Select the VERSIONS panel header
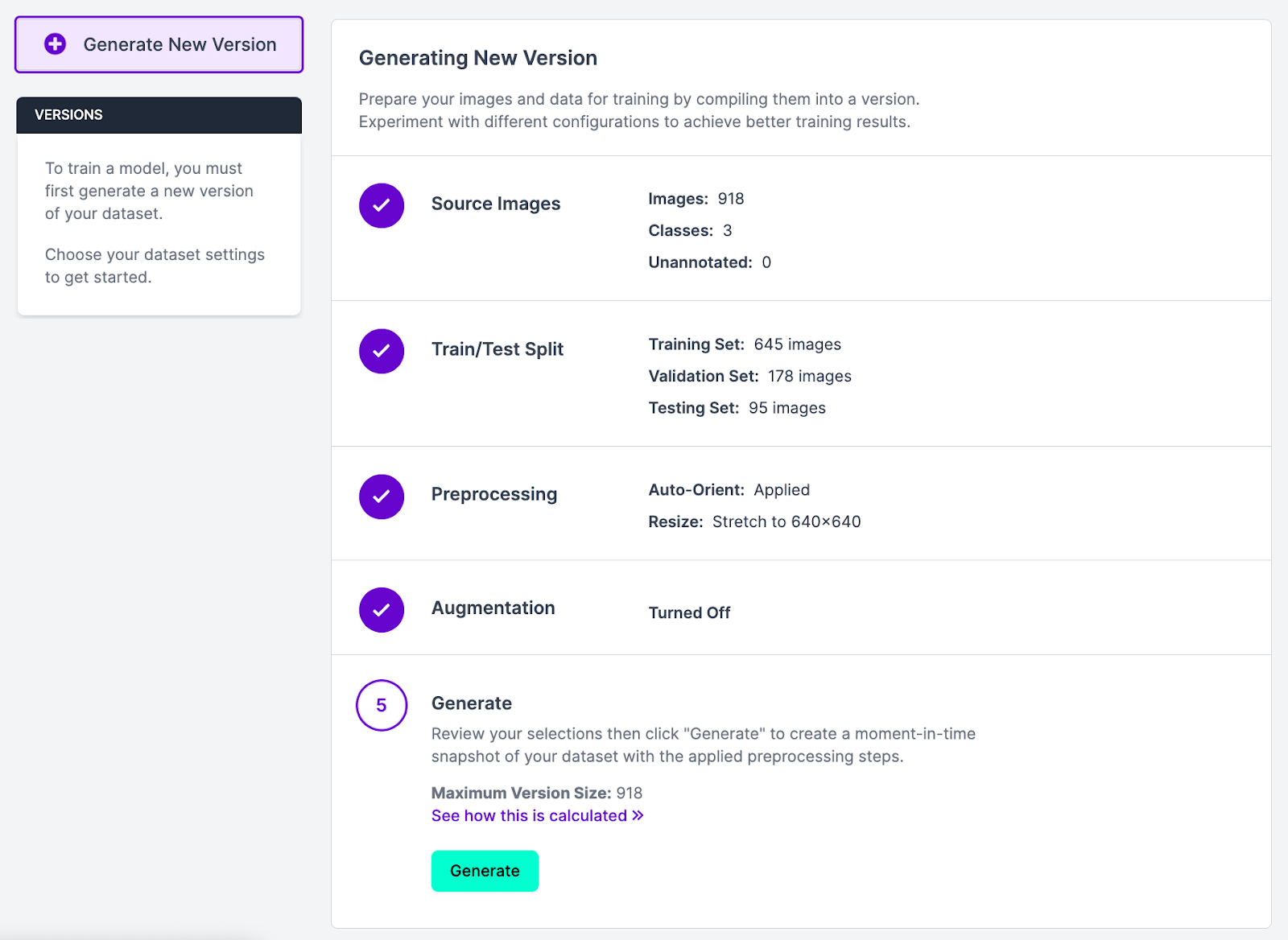The width and height of the screenshot is (1288, 940). point(159,115)
